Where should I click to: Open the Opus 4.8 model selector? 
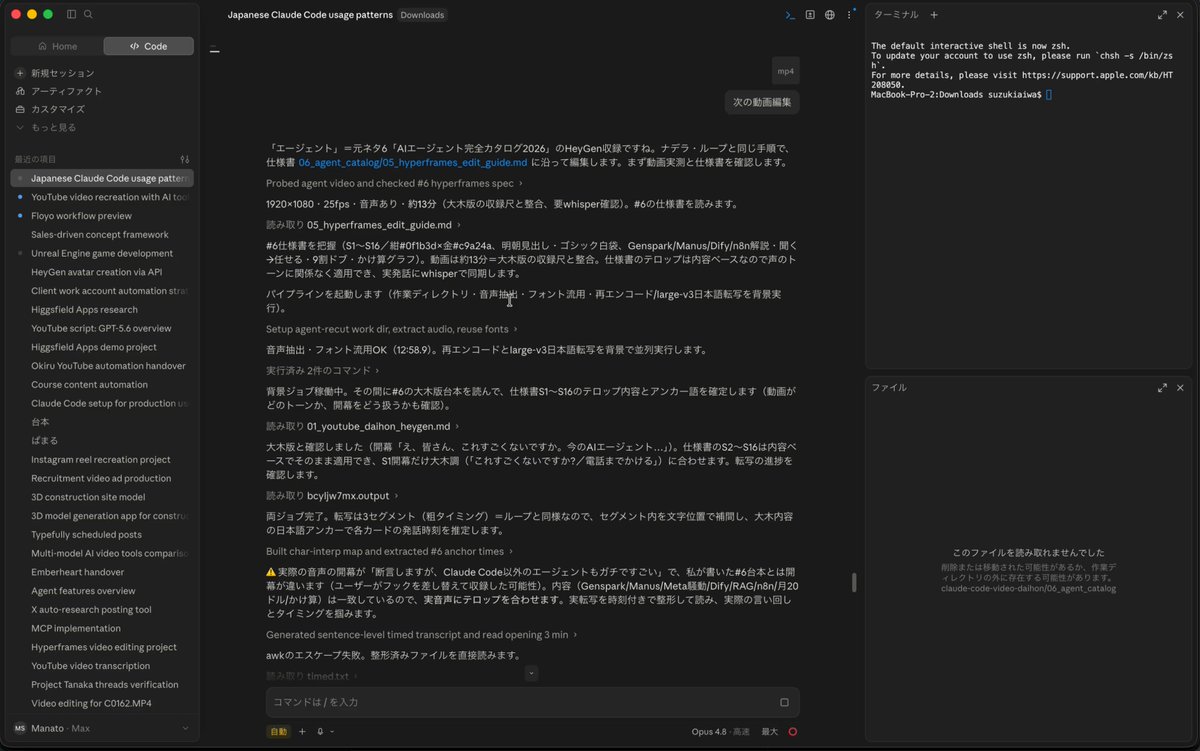click(720, 731)
